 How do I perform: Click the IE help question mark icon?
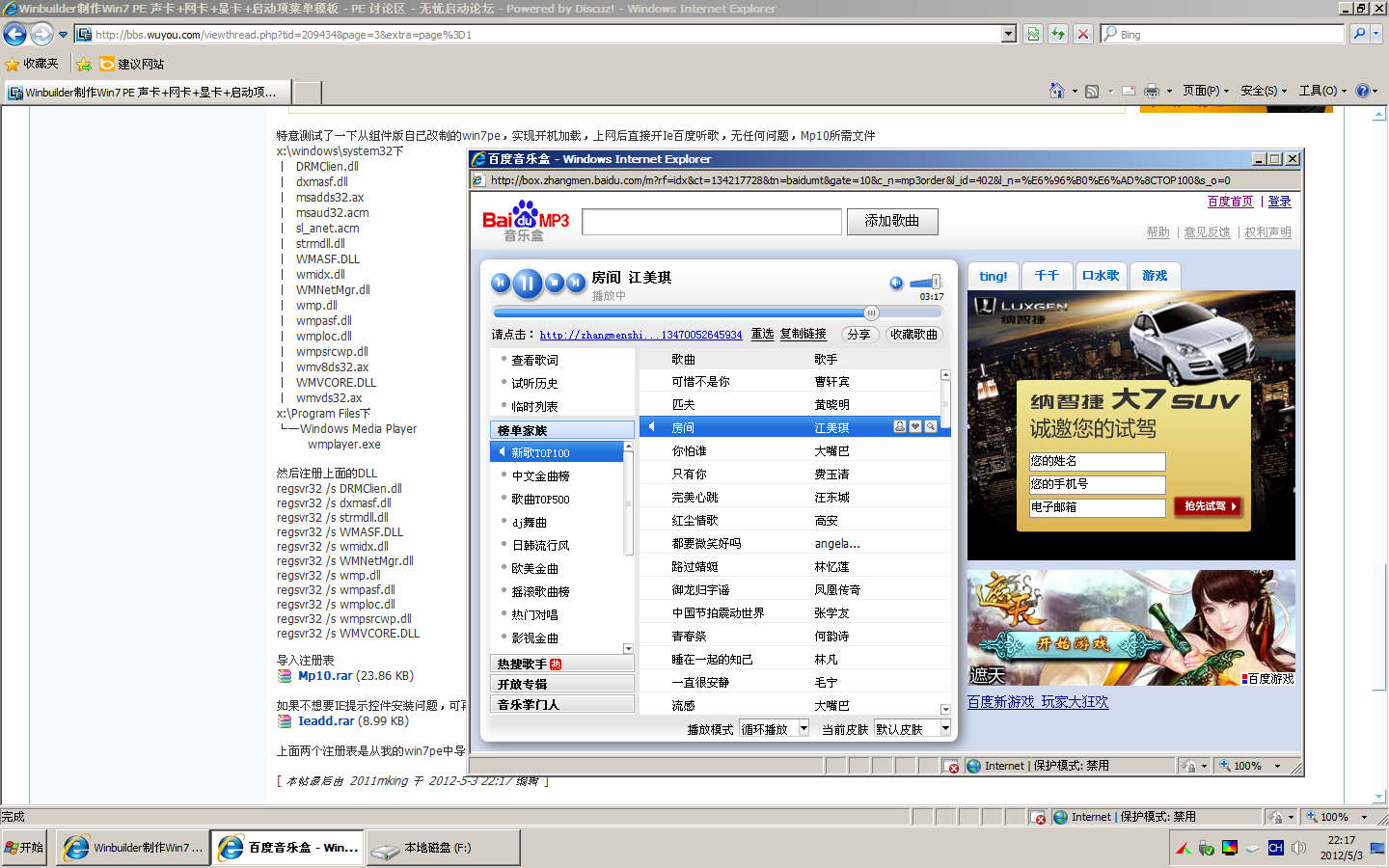(1362, 91)
